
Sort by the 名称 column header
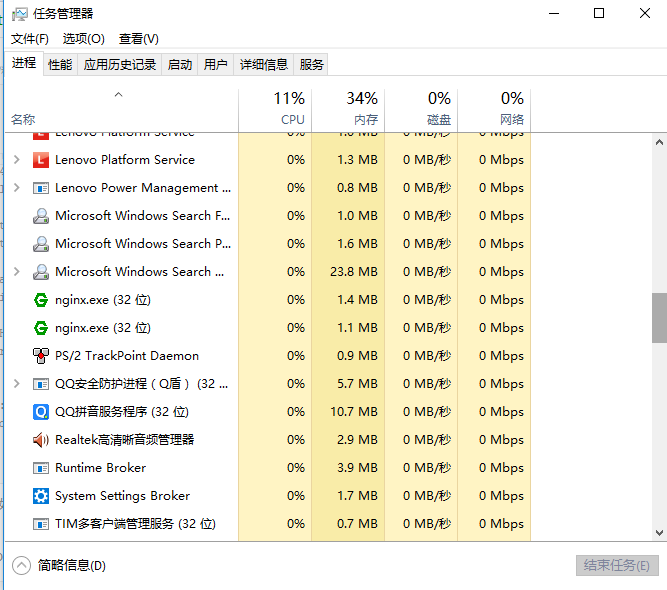pyautogui.click(x=121, y=110)
